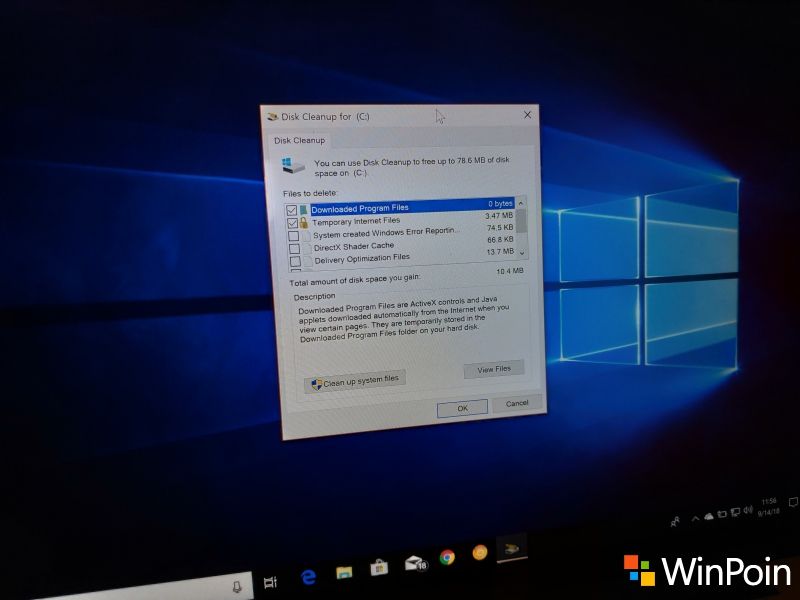
Task: Click the file icon for Delivery Optimization Files
Action: (x=307, y=261)
